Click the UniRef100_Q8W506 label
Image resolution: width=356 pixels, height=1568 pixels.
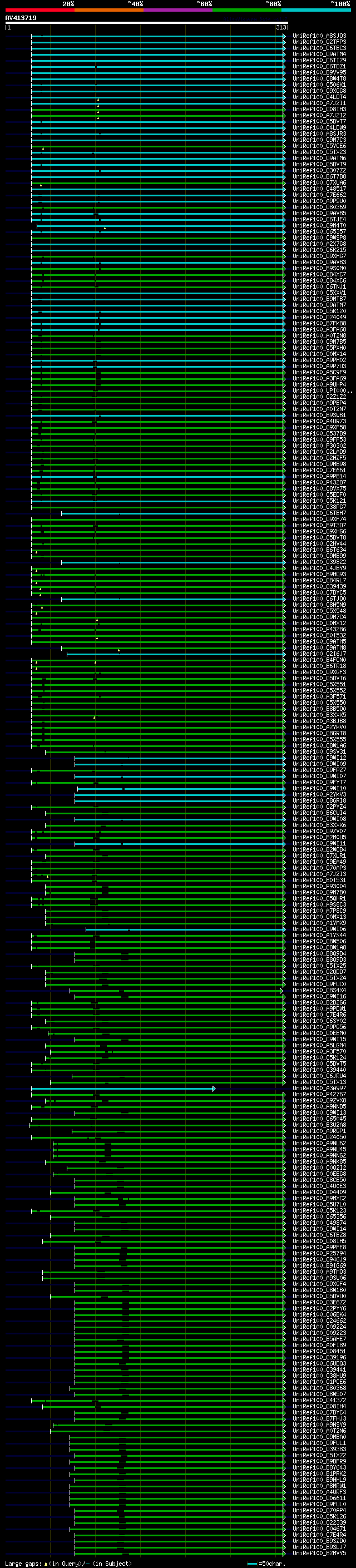[x=319, y=941]
